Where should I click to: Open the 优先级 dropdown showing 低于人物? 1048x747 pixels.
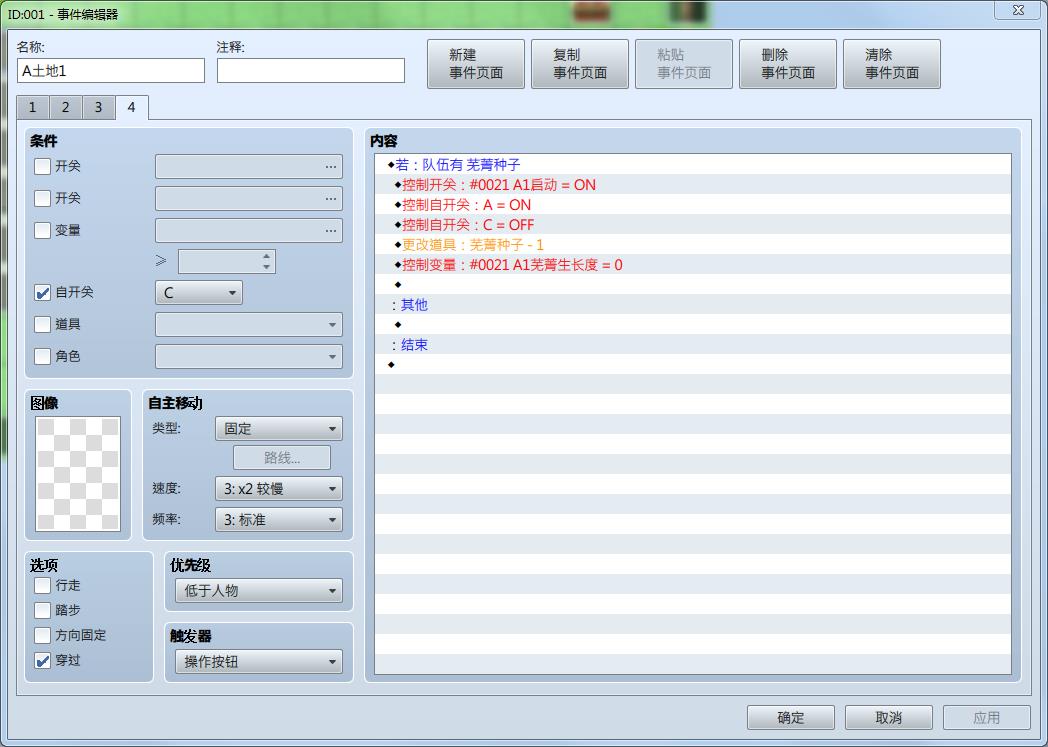(x=259, y=591)
